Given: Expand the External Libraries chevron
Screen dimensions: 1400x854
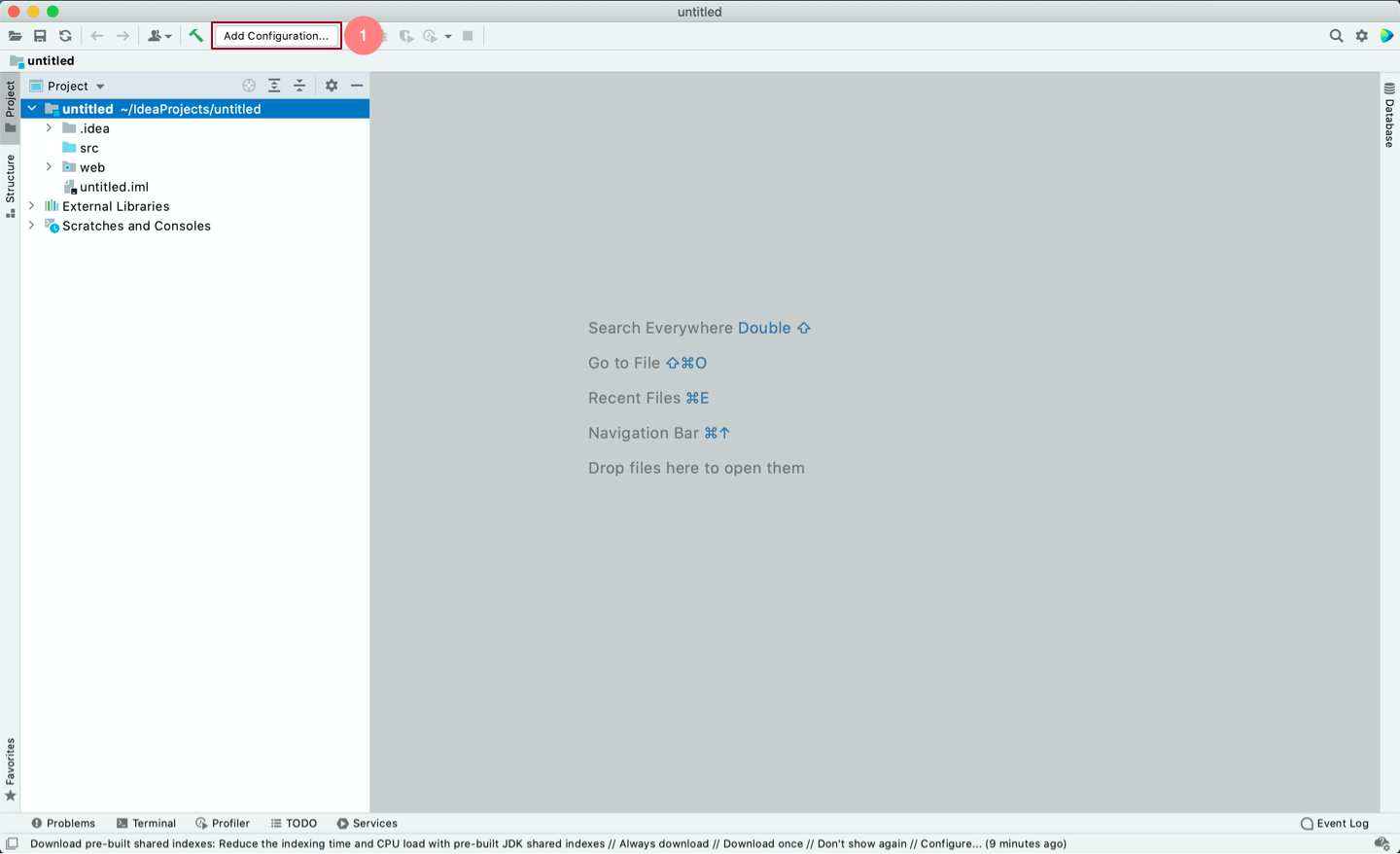Looking at the screenshot, I should point(32,206).
